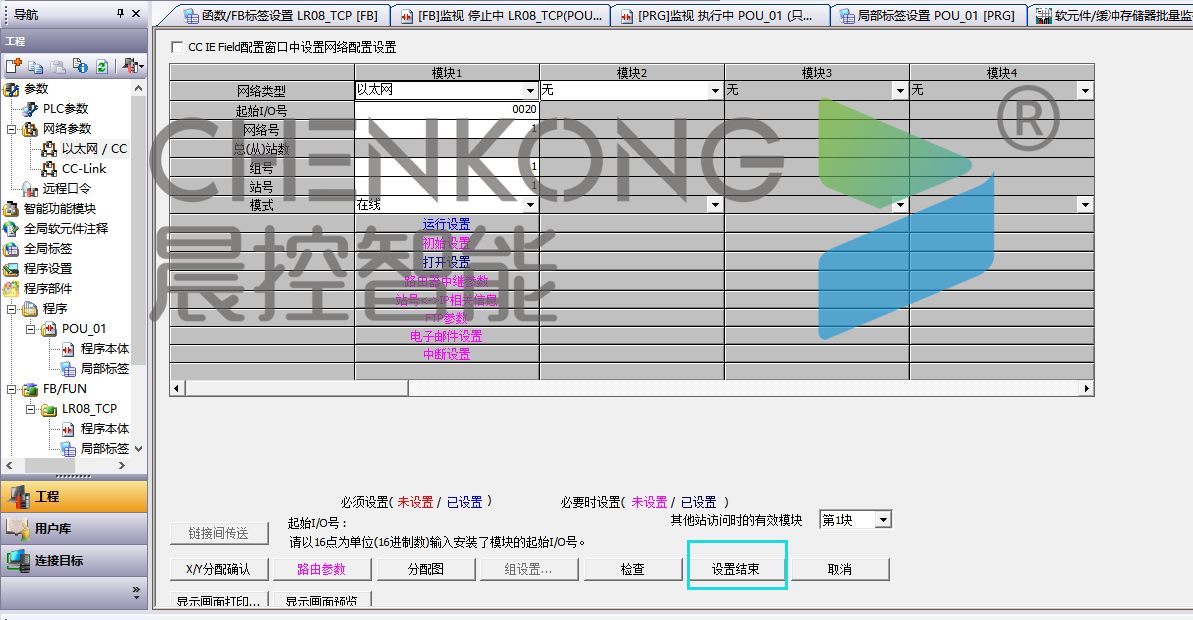This screenshot has height=620, width=1193.
Task: Open 打开设置 link for module 1
Action: point(447,262)
